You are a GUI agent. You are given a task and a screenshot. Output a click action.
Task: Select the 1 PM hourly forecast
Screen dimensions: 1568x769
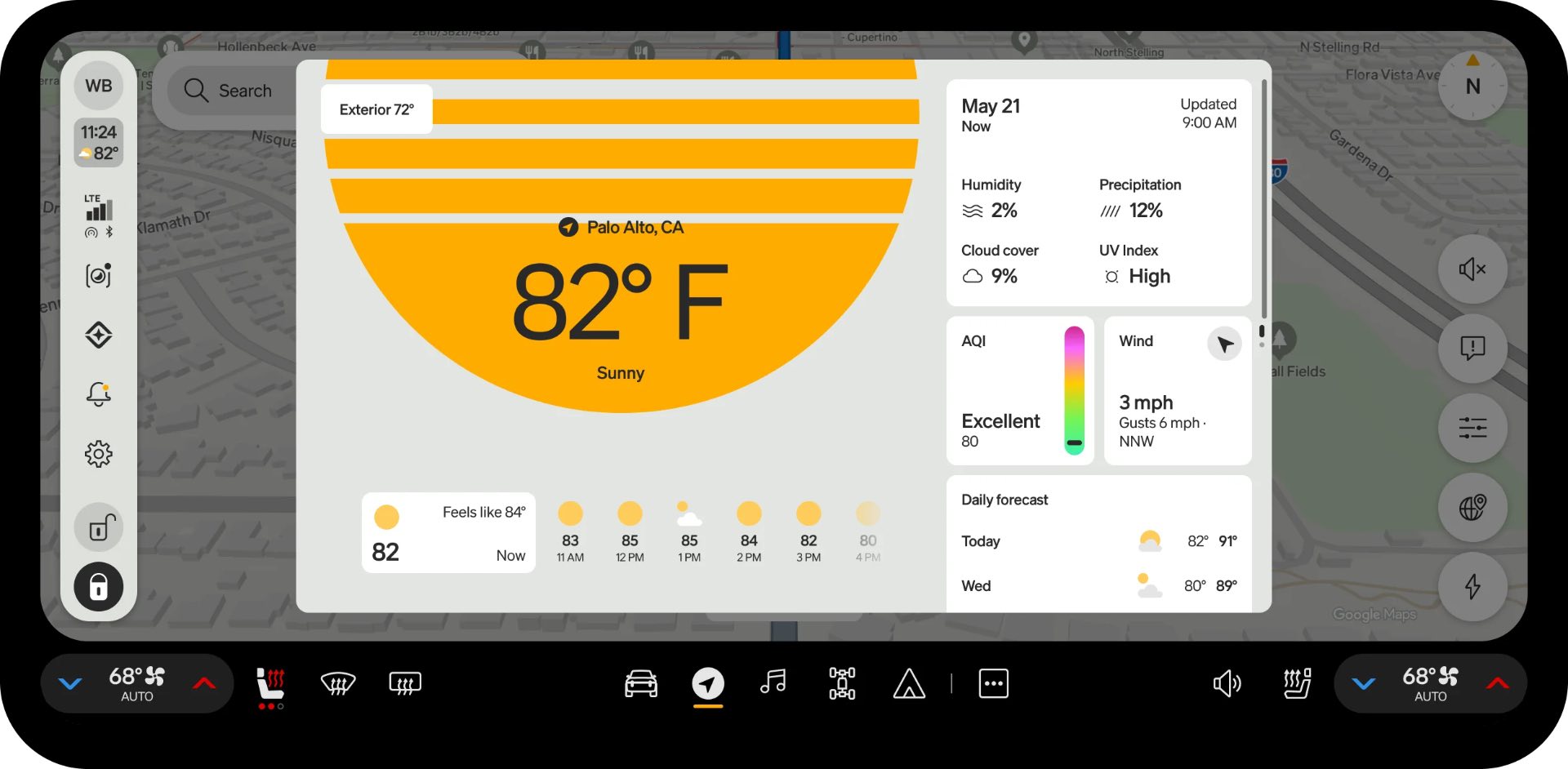point(689,532)
